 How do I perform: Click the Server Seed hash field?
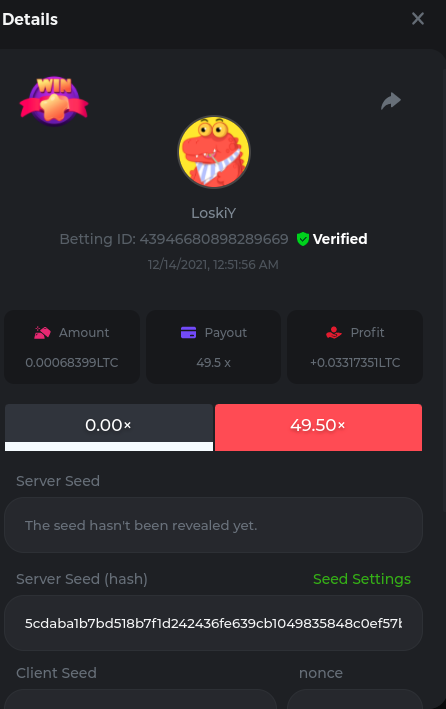[x=214, y=623]
